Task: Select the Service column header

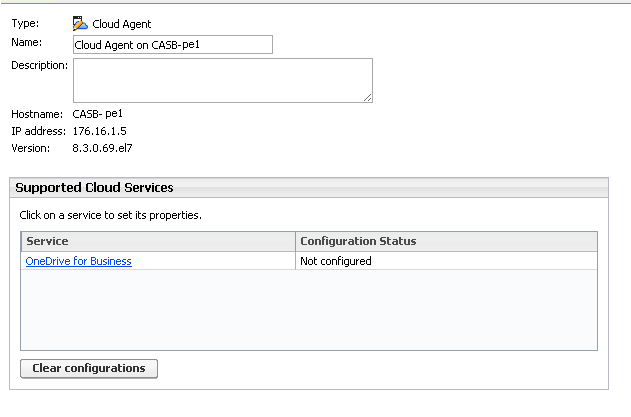Action: tap(158, 241)
